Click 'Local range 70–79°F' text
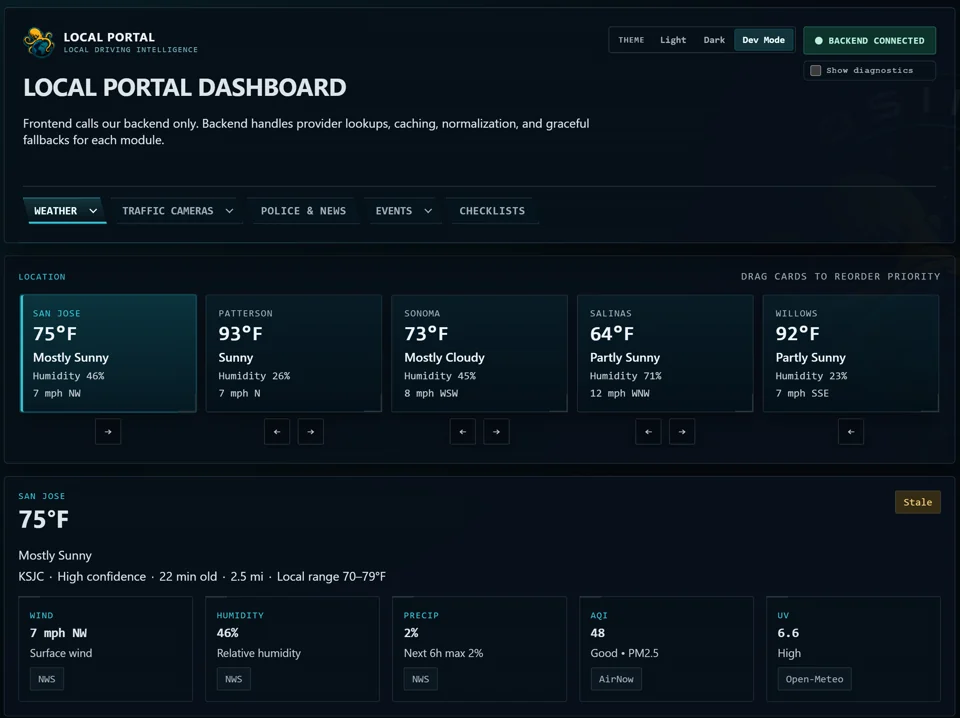The image size is (960, 718). pyautogui.click(x=331, y=577)
